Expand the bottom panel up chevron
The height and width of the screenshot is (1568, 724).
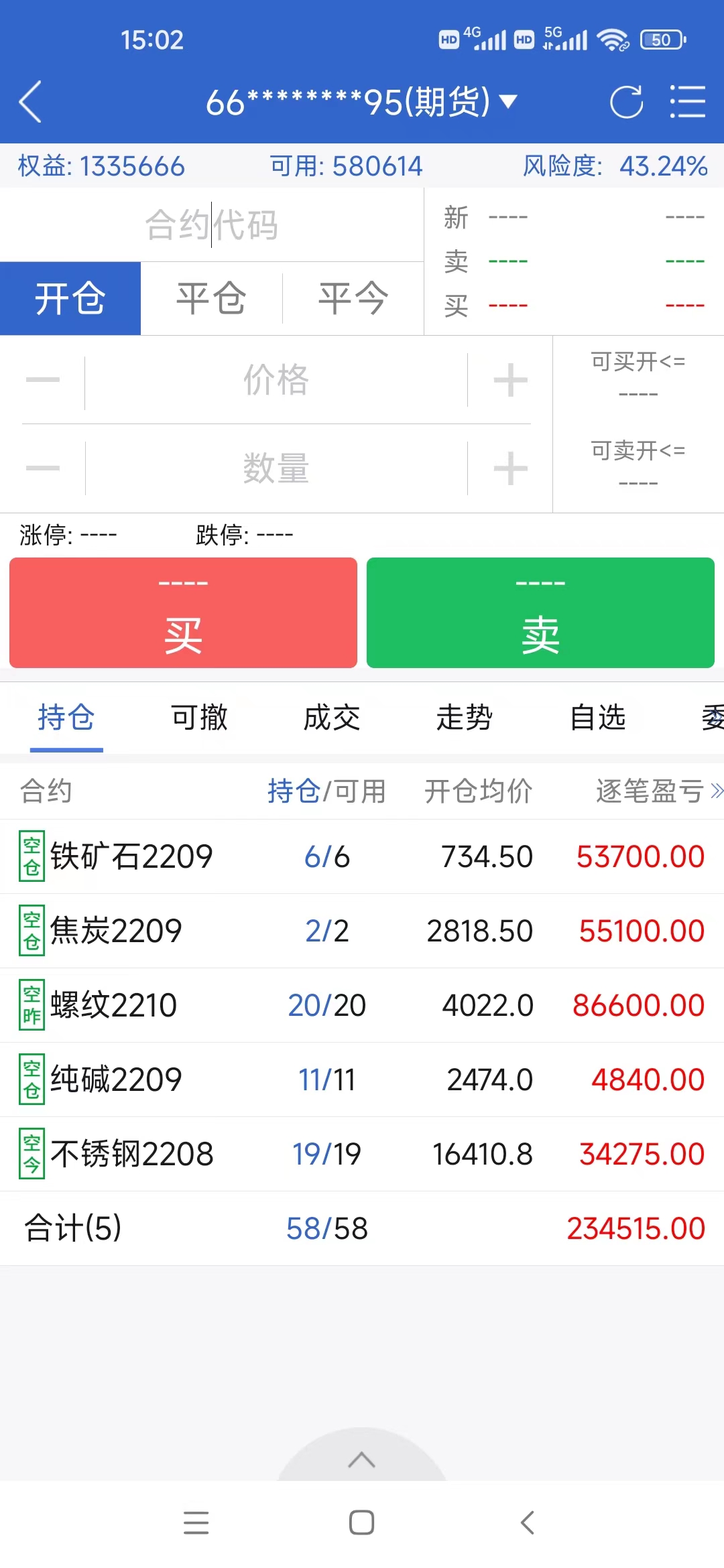[362, 1459]
